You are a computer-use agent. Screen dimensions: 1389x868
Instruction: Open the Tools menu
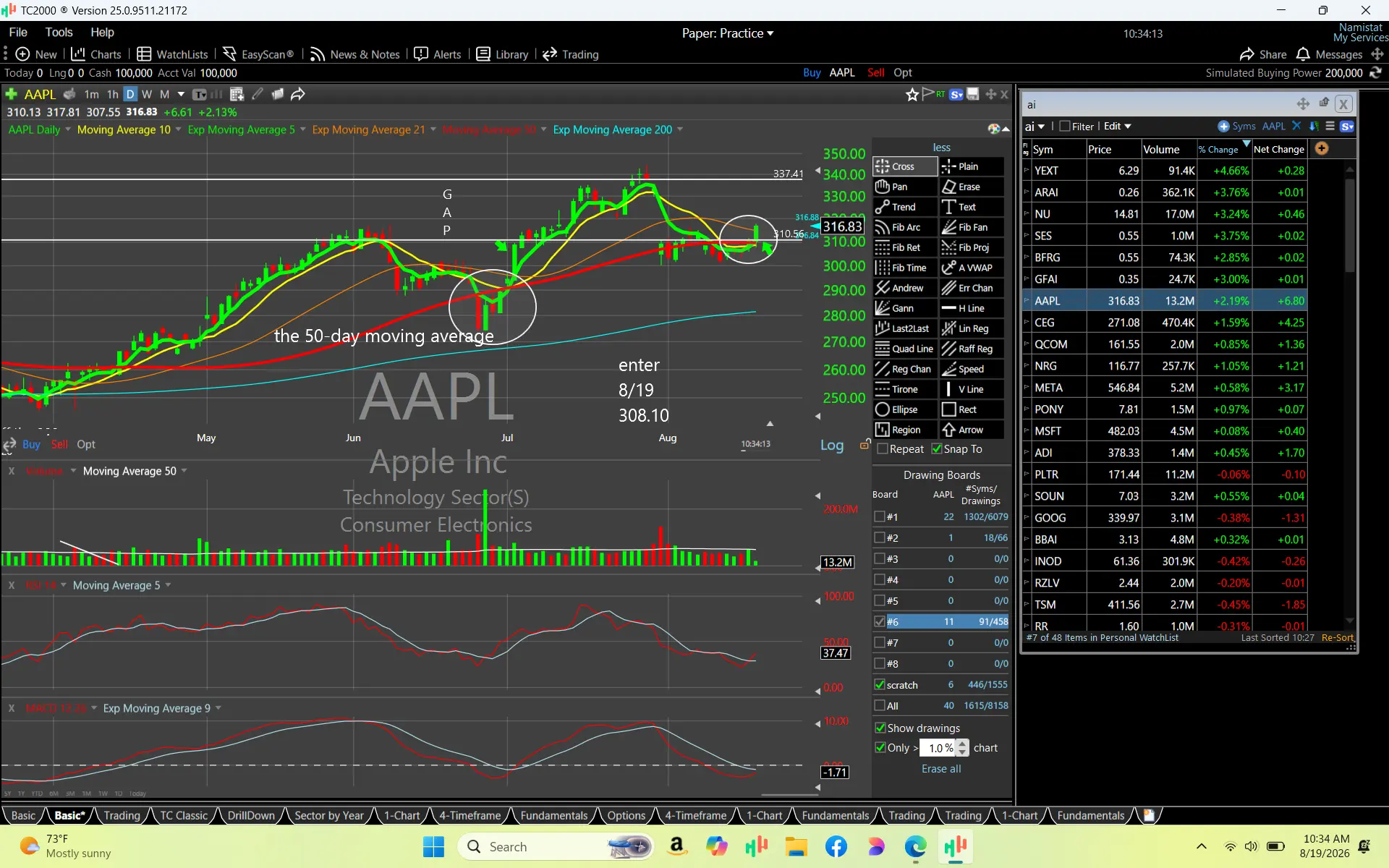[59, 32]
